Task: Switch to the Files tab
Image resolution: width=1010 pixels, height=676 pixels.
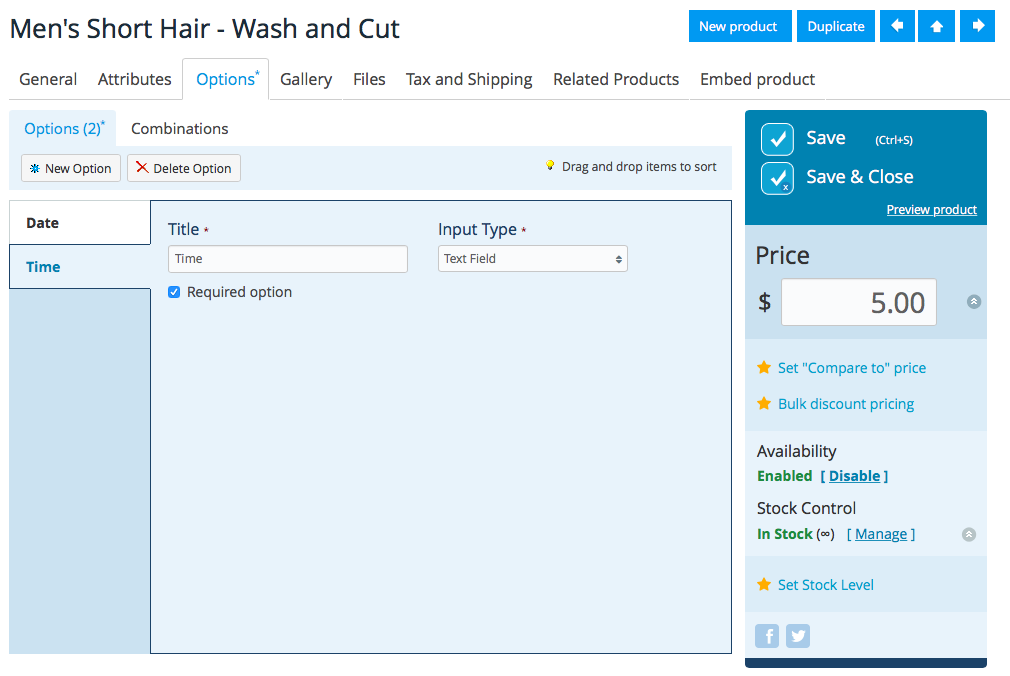Action: point(369,79)
